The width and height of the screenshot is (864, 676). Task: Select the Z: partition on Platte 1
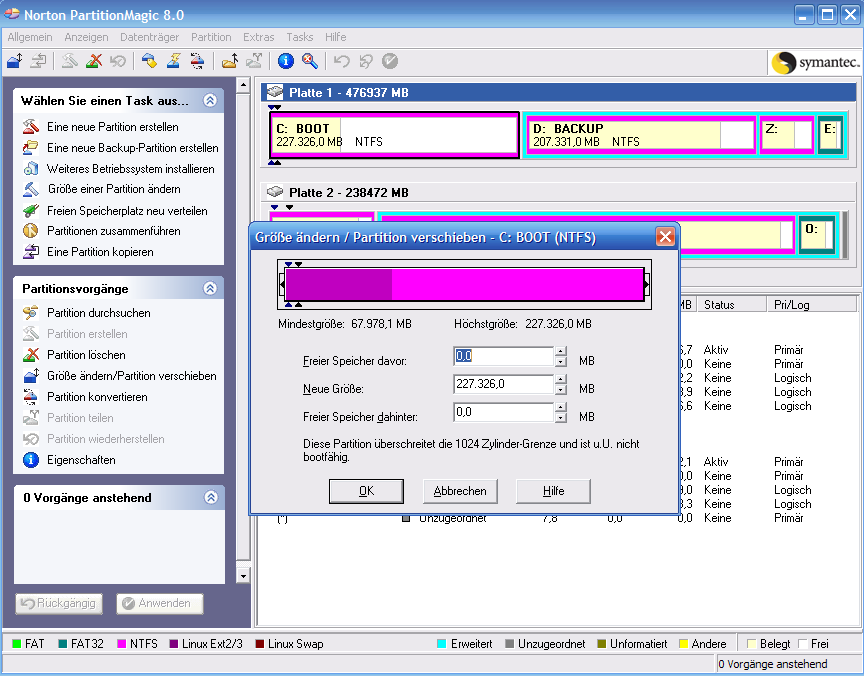(786, 135)
